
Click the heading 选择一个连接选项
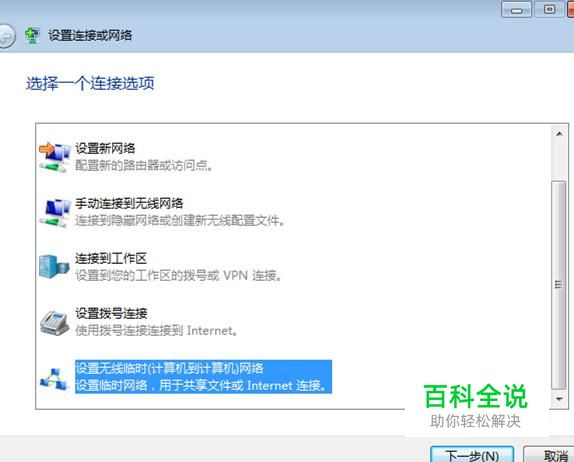pos(90,83)
